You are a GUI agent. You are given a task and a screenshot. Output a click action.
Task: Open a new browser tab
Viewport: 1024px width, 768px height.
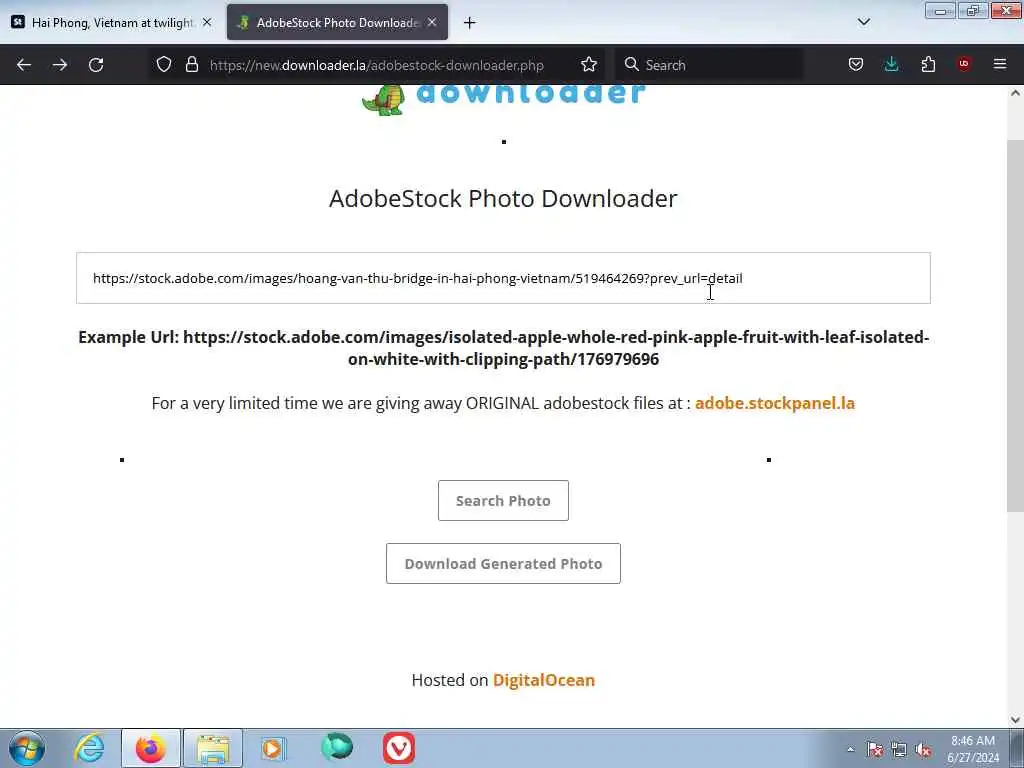coord(470,23)
